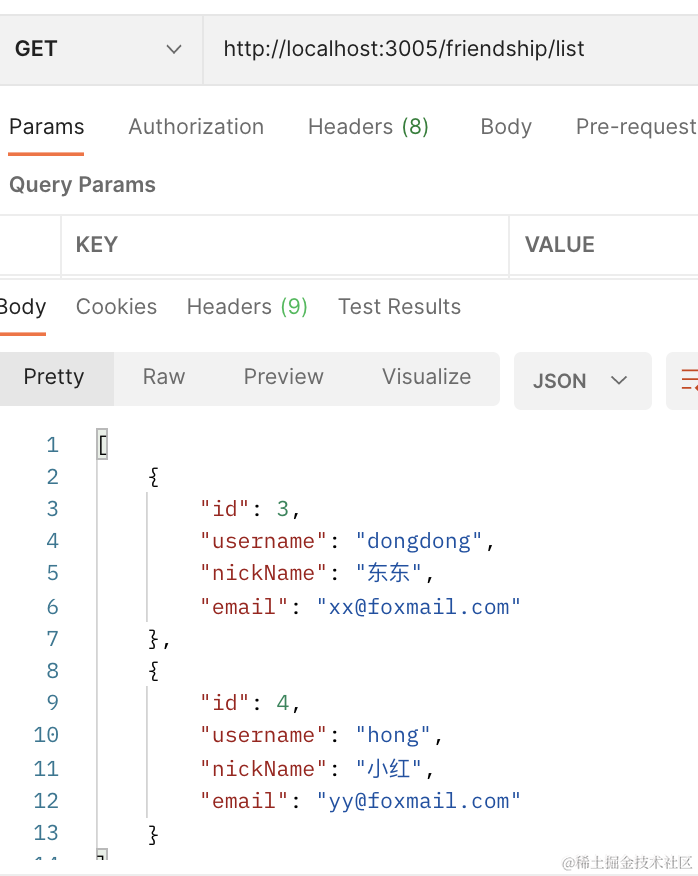Switch response view to Raw

[164, 377]
